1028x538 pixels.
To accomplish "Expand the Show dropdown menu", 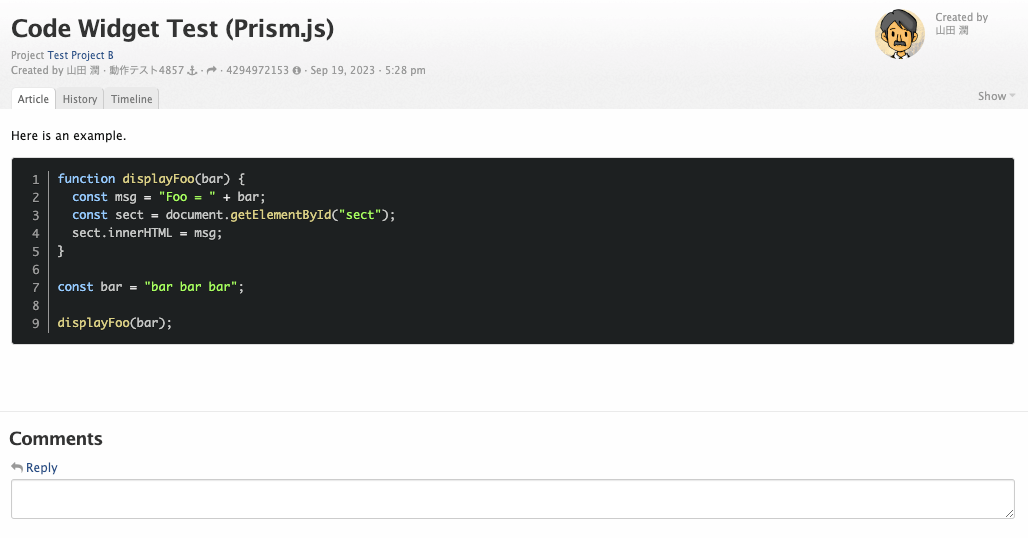I will click(996, 96).
